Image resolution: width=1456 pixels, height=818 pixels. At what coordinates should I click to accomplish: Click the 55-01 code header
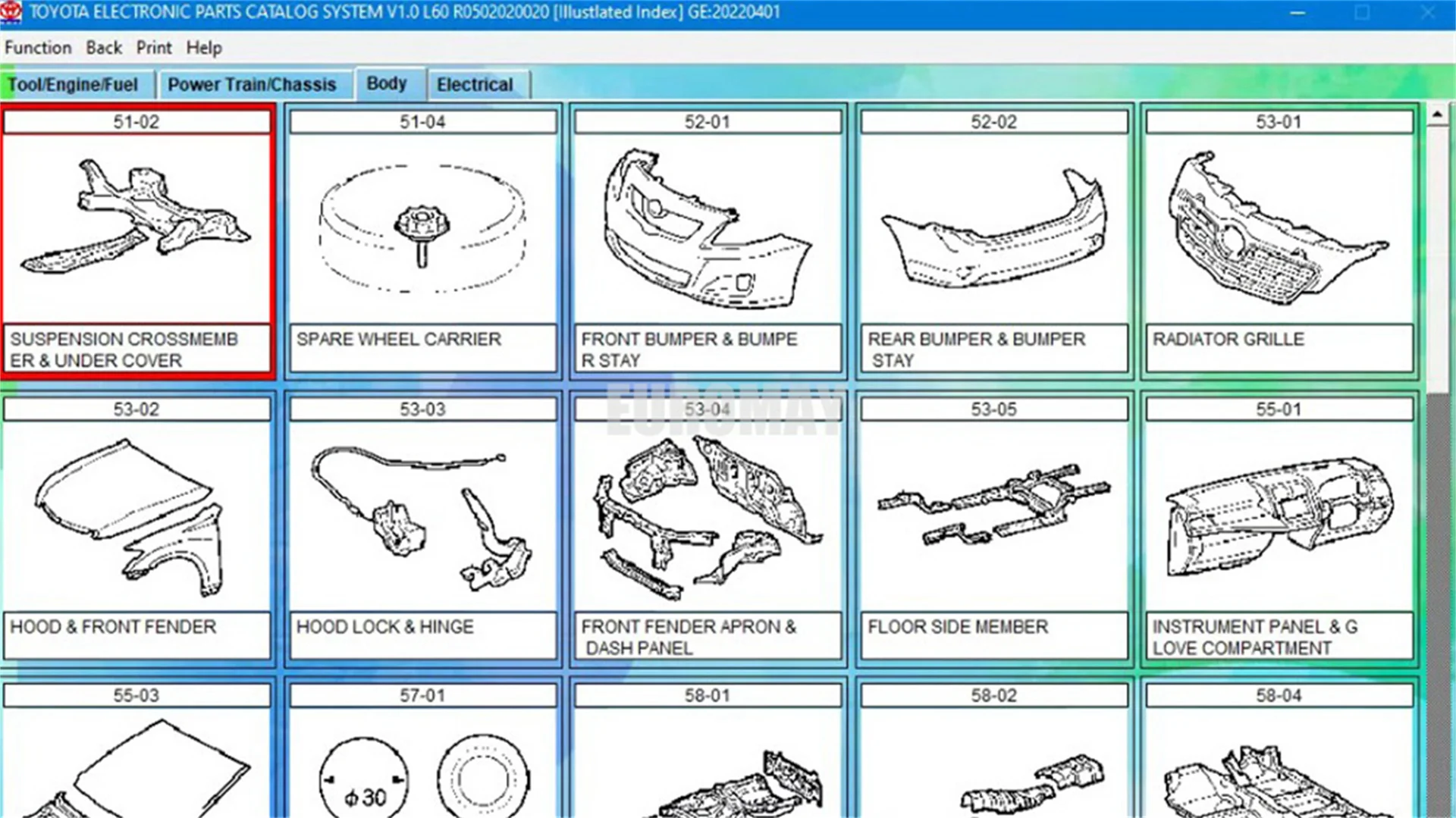[x=1279, y=409]
